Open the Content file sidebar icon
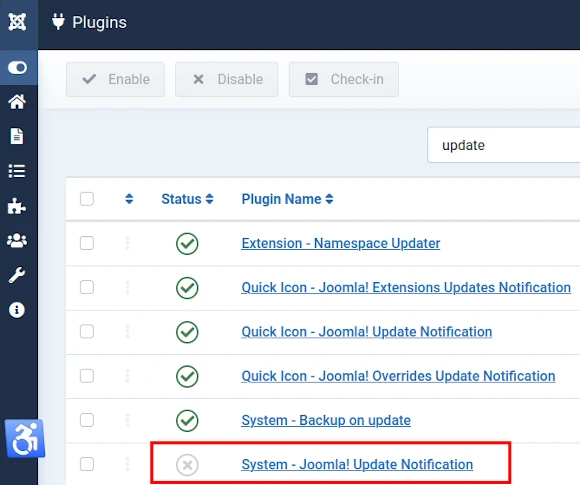 click(17, 136)
